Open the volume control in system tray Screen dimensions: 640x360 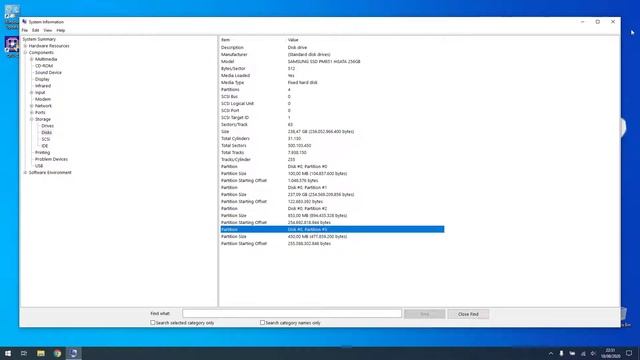593,353
